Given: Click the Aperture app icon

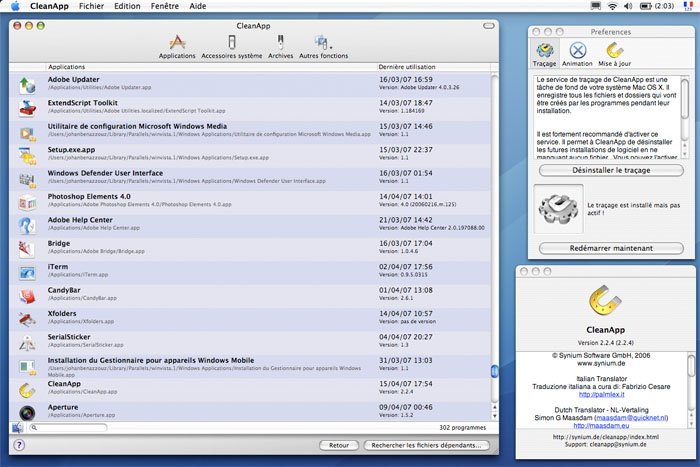Looking at the screenshot, I should coord(27,413).
